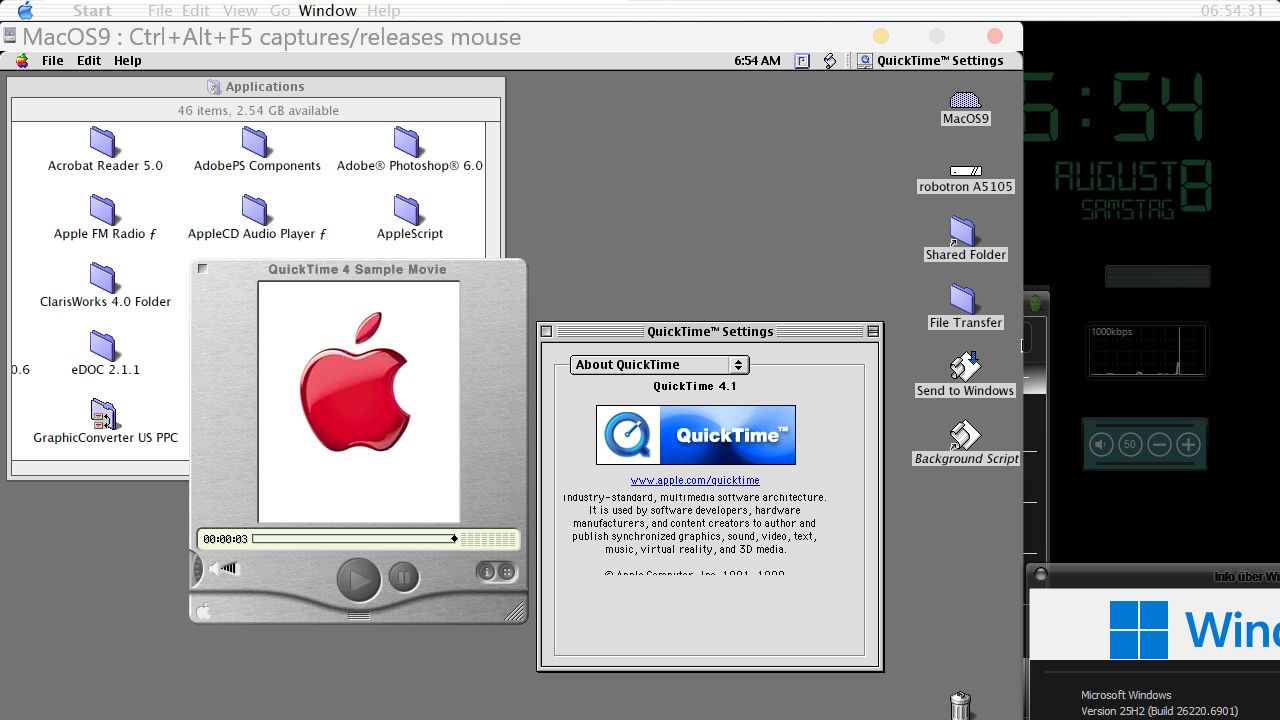Click the QuickTime player resize grip
Screen dimensions: 1280x720
[x=516, y=611]
